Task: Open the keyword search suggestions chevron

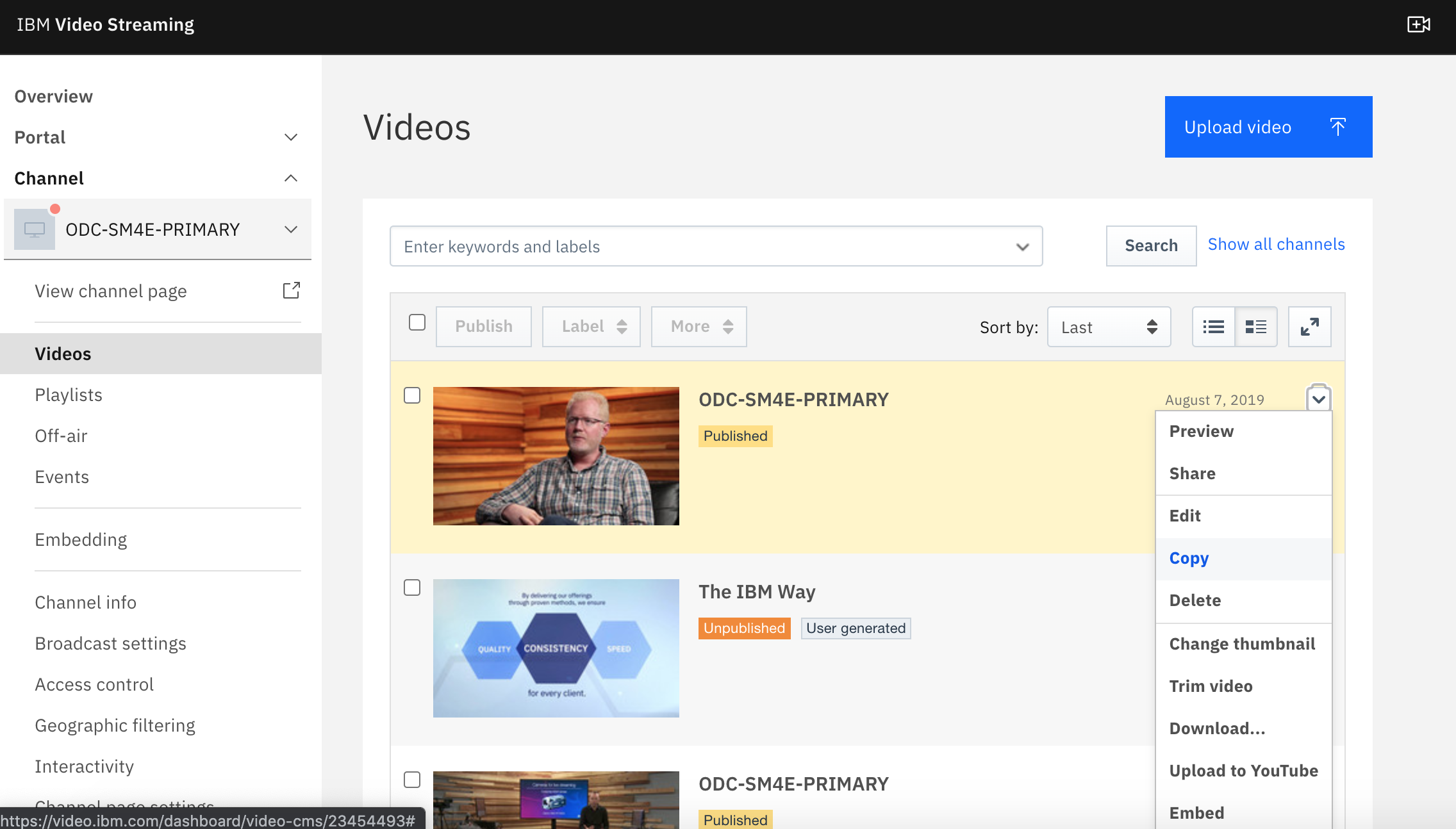Action: click(1023, 247)
